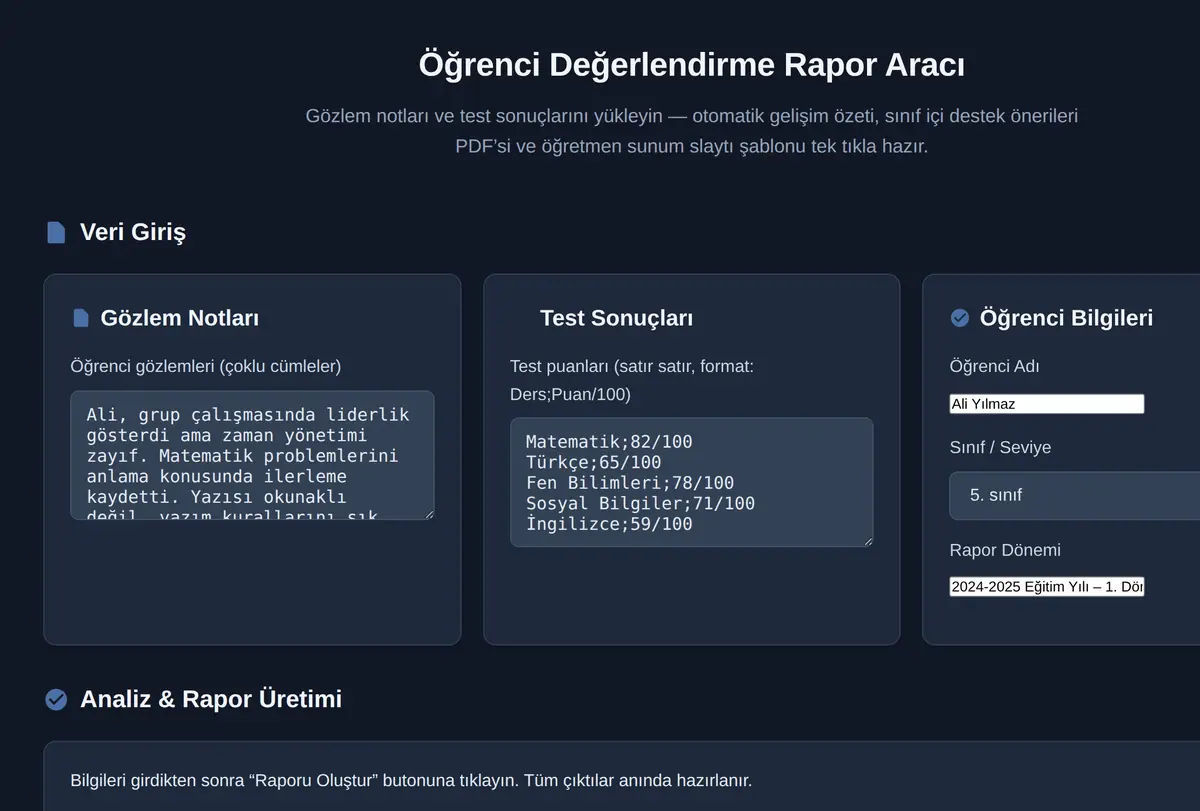Click the Sosyal Bilgiler;71/100 line
The height and width of the screenshot is (811, 1200).
[640, 503]
